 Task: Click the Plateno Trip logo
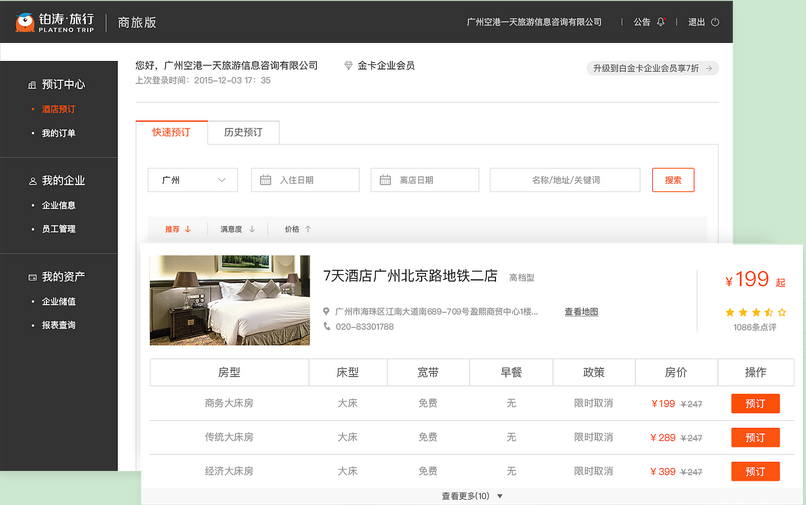54,23
